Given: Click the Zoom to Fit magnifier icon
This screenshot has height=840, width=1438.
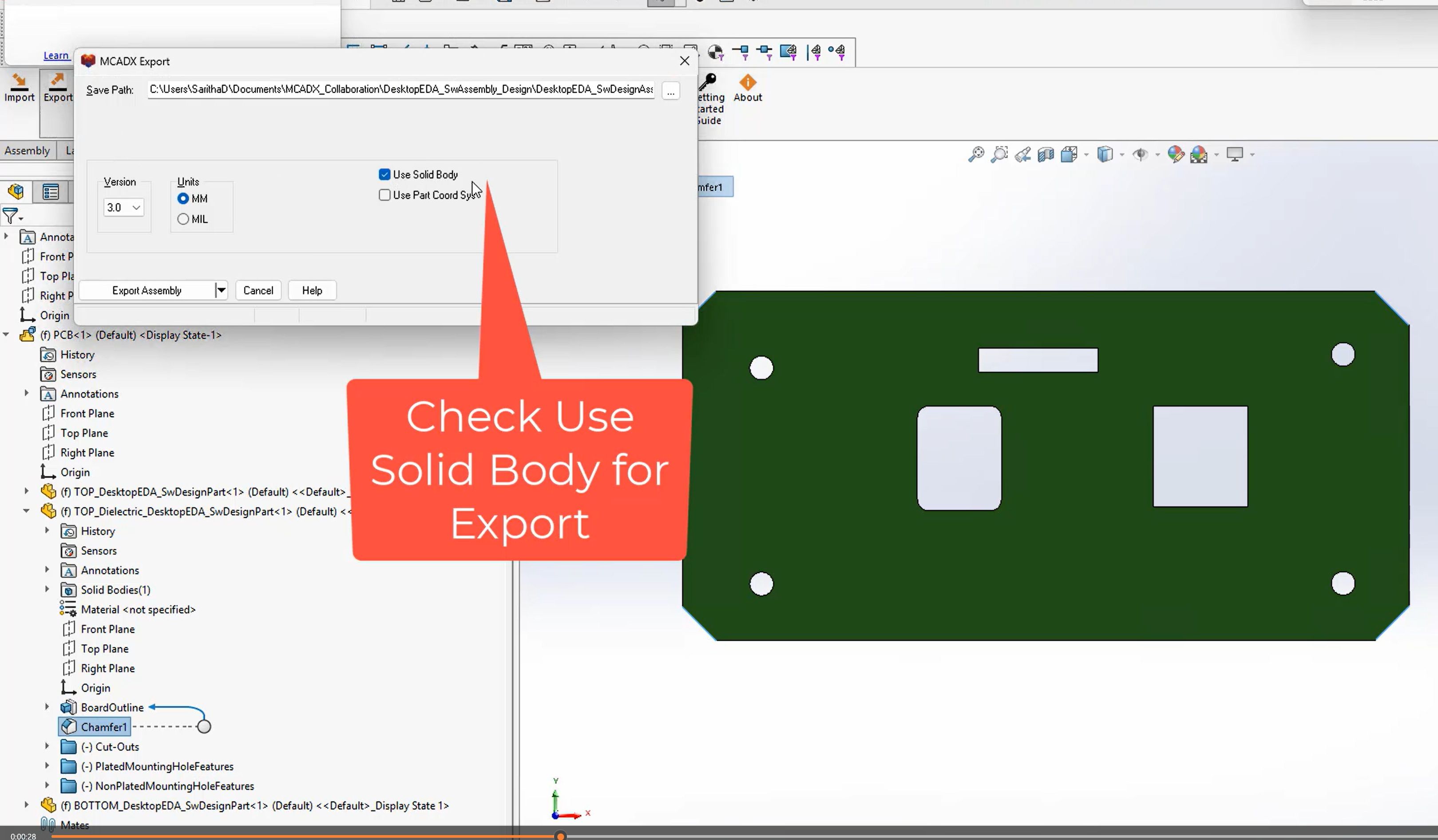Looking at the screenshot, I should (976, 154).
